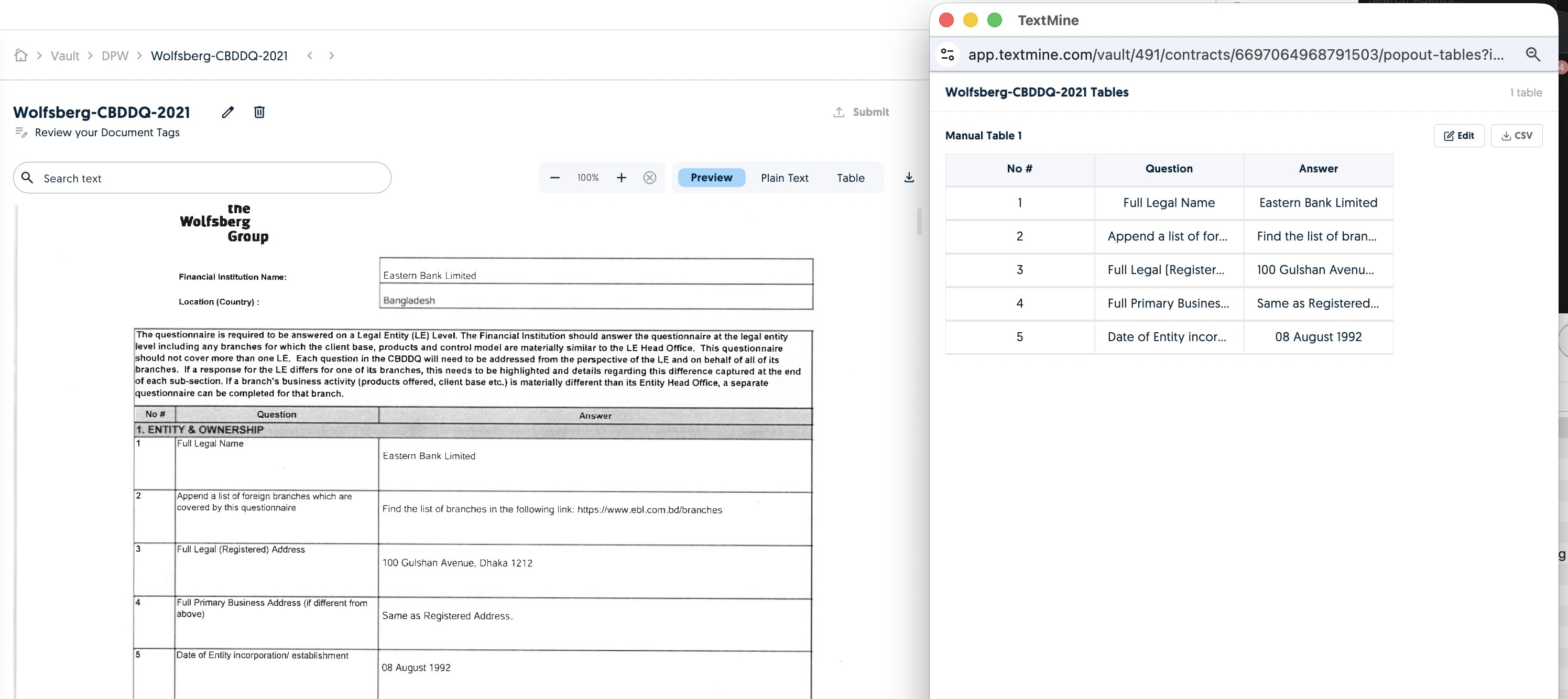
Task: Go to home via breadcrumb house icon
Action: click(x=20, y=56)
